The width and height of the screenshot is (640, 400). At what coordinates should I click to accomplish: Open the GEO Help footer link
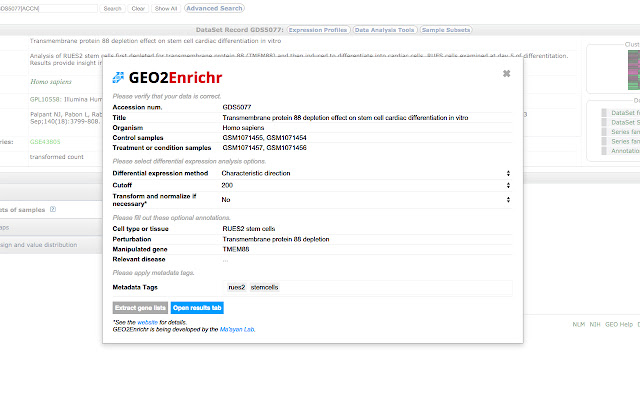619,324
